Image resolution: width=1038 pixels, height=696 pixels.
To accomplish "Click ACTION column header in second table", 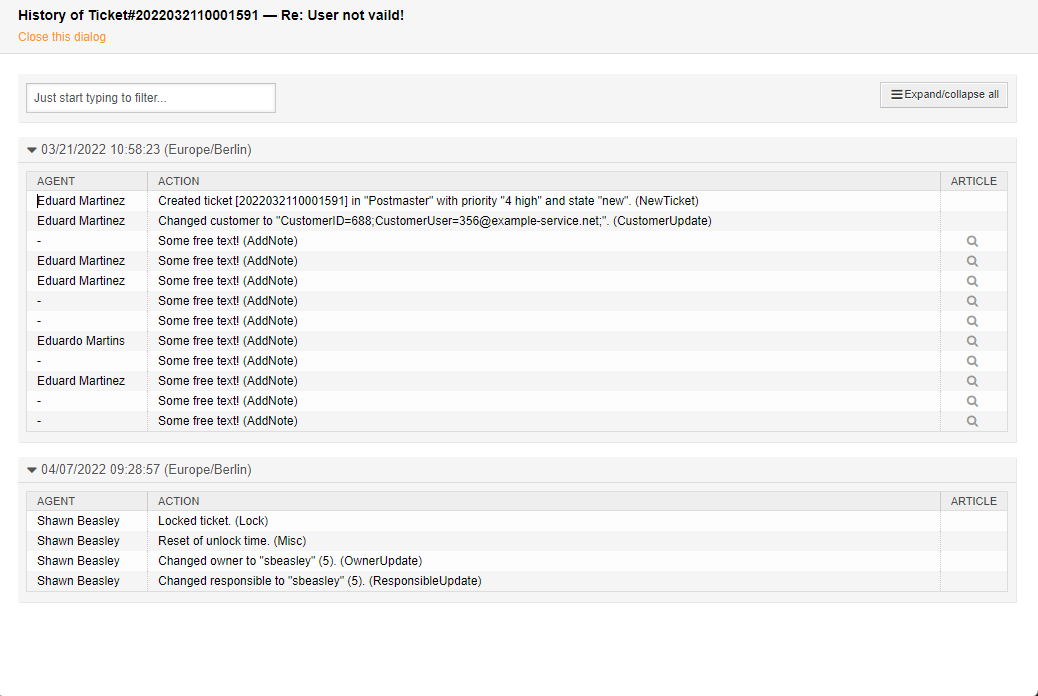I will pos(179,501).
